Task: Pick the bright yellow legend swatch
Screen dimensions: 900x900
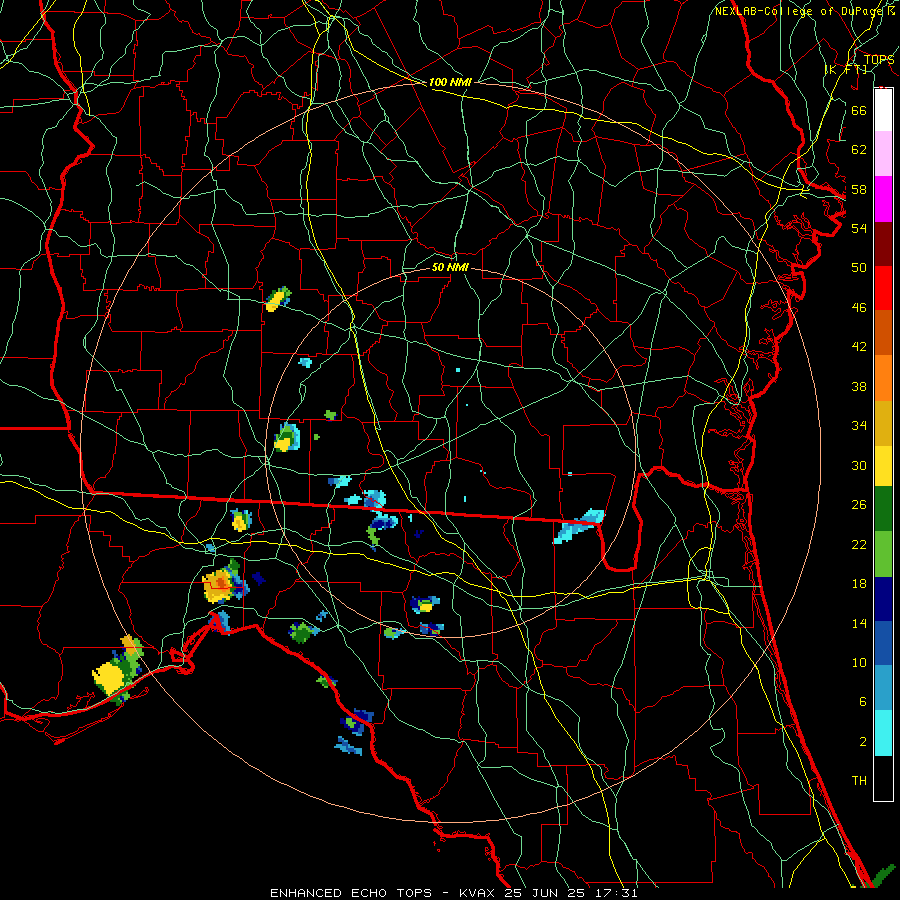Action: [x=883, y=466]
